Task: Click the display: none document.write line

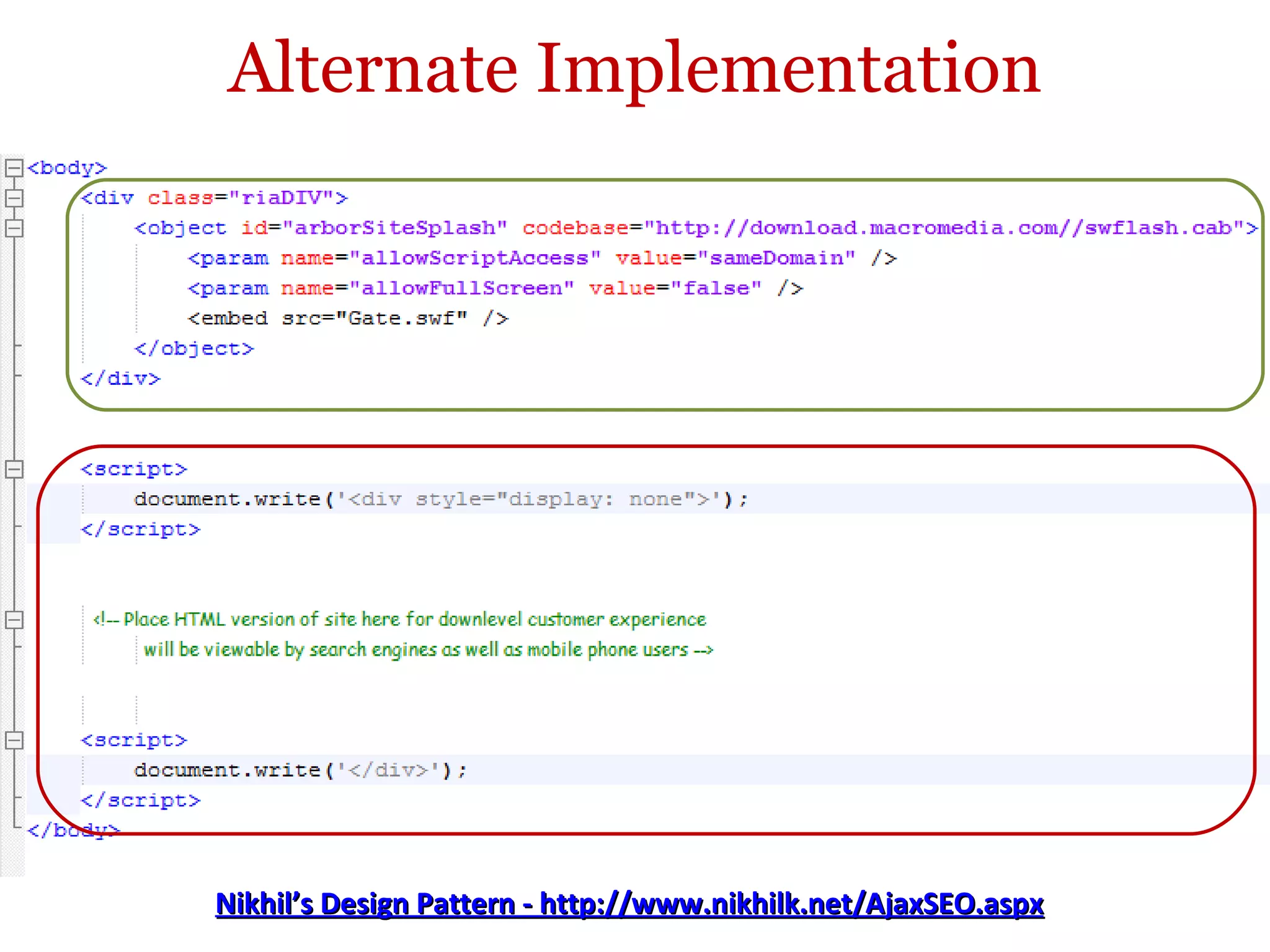Action: pos(442,500)
